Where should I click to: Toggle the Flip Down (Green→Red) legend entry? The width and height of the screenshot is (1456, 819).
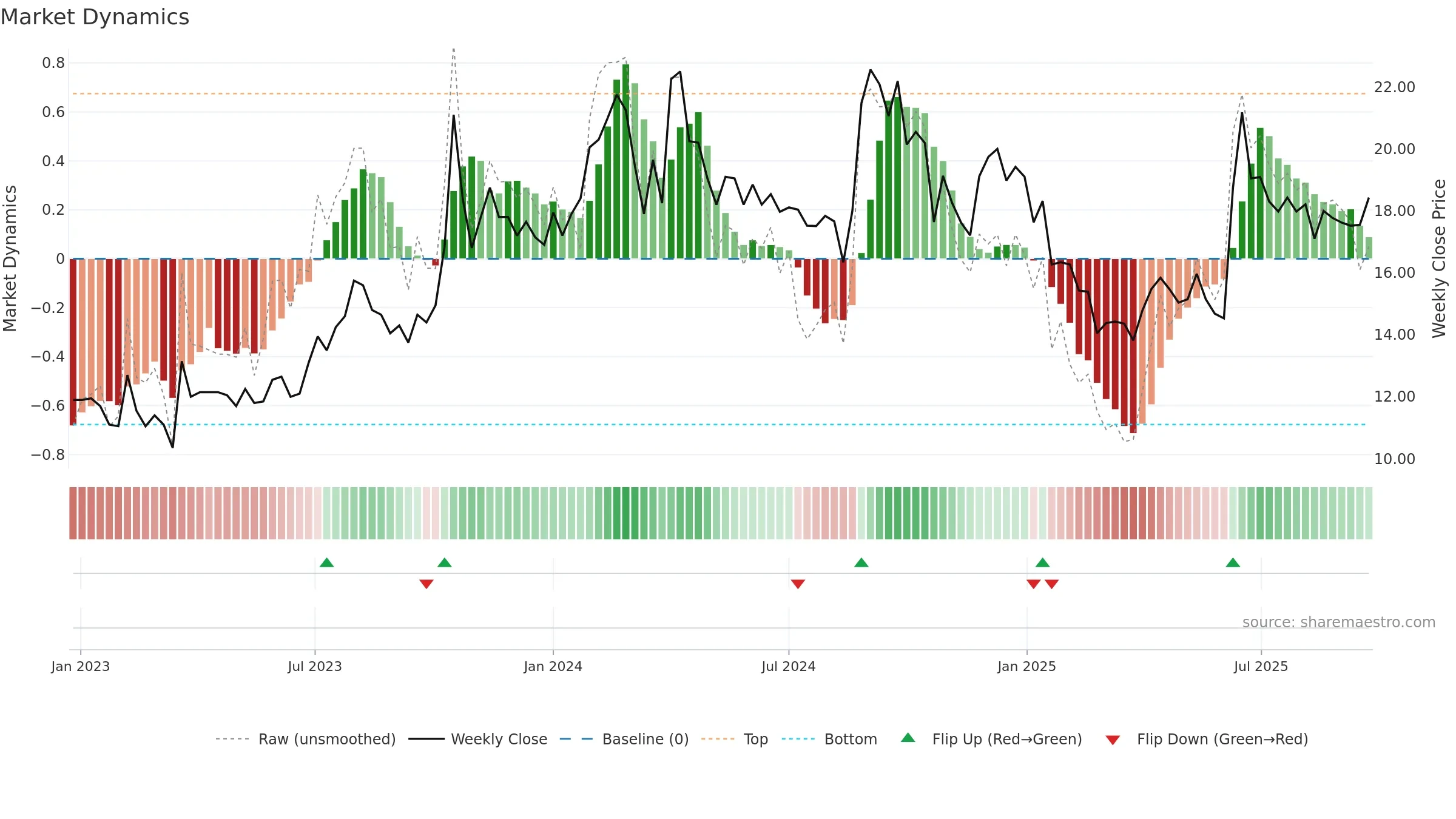coord(1207,739)
